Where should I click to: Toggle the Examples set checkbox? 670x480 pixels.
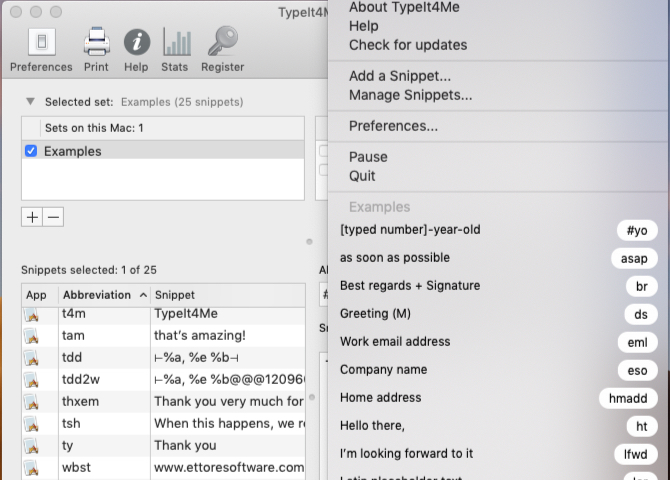[31, 151]
